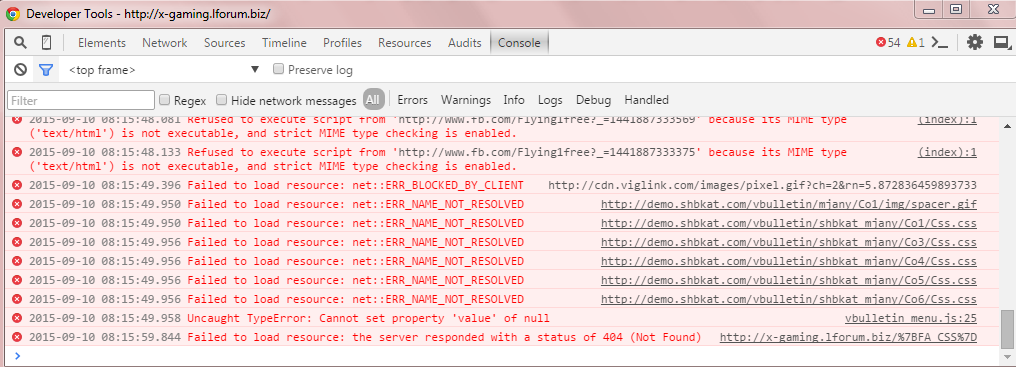Click the search magnifier icon in DevTools

point(21,43)
